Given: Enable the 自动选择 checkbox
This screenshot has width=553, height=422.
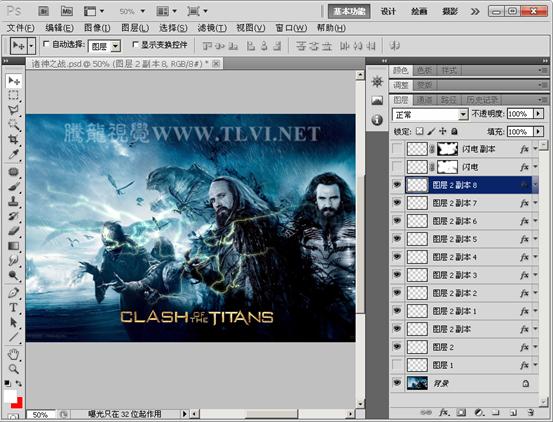Looking at the screenshot, I should pos(46,44).
